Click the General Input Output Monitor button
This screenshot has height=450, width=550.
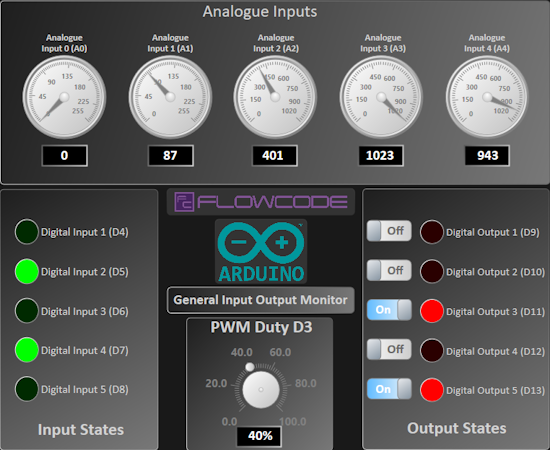tap(261, 300)
